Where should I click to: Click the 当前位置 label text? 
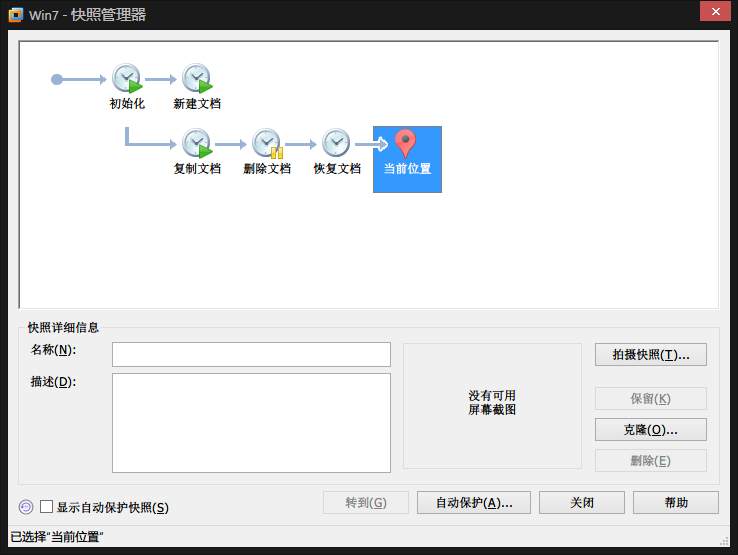point(407,169)
